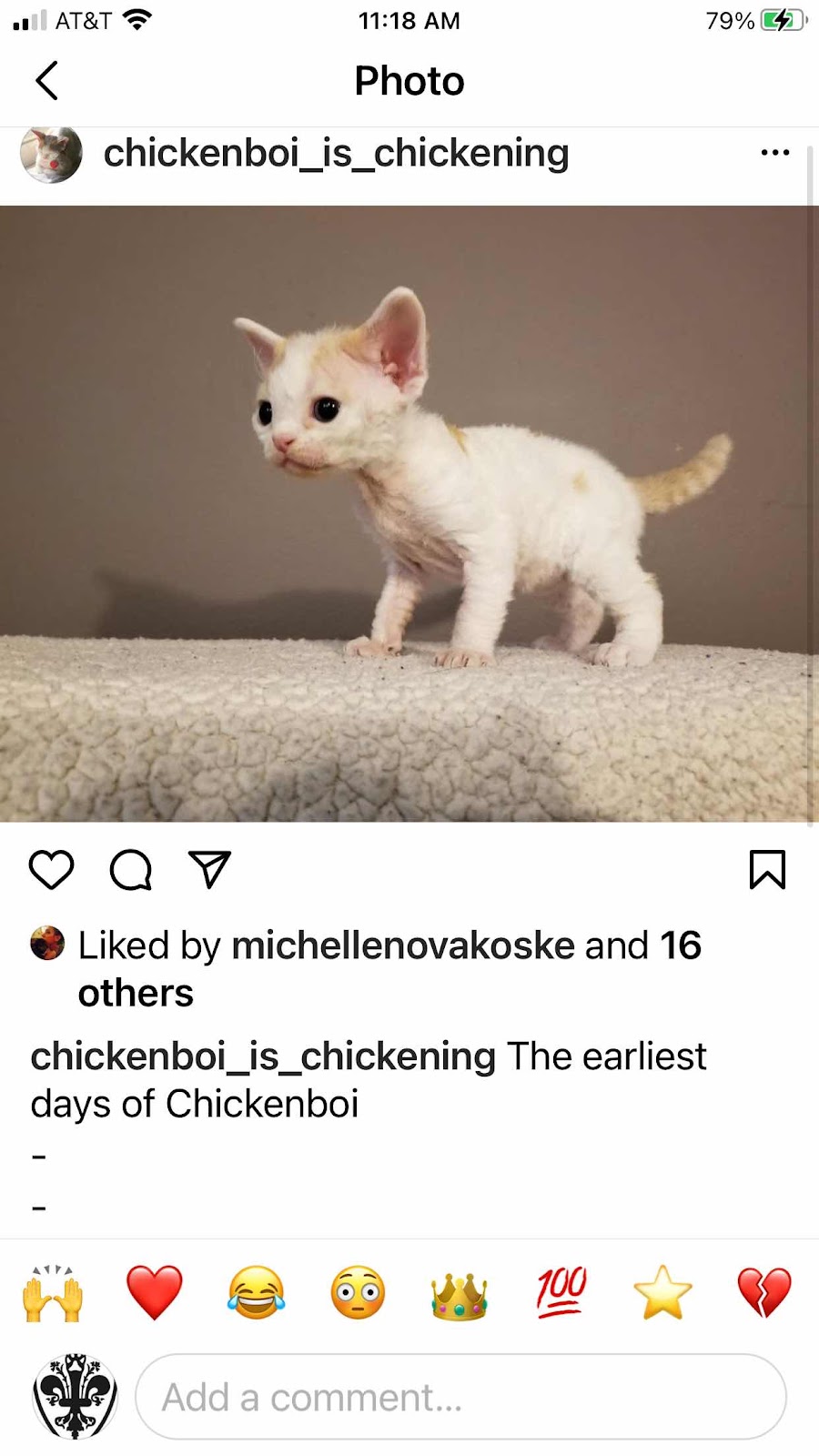The height and width of the screenshot is (1456, 819).
Task: Like the post with the heart icon
Action: pyautogui.click(x=52, y=870)
